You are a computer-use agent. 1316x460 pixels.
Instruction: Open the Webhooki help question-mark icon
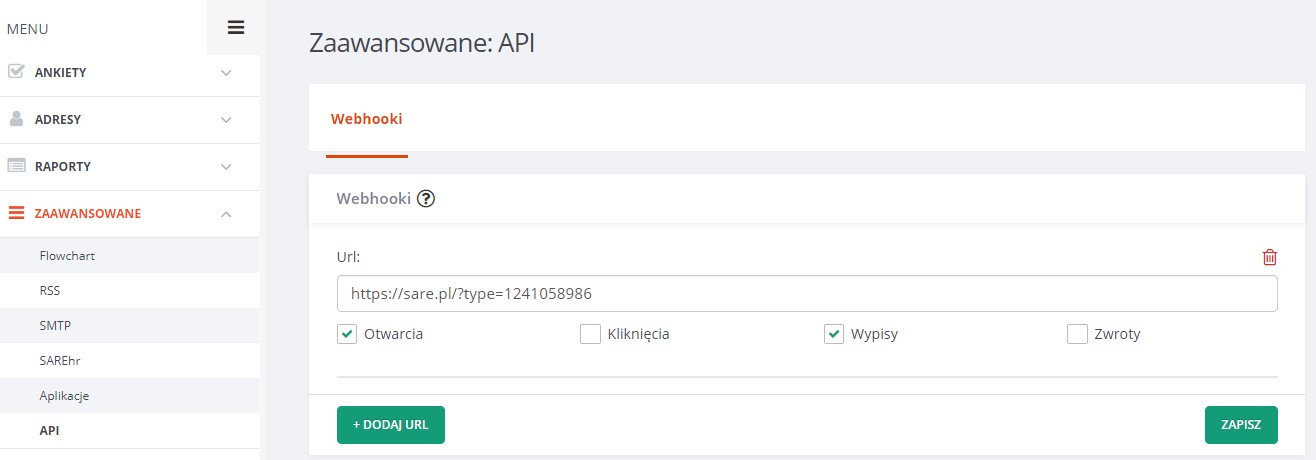[x=427, y=198]
